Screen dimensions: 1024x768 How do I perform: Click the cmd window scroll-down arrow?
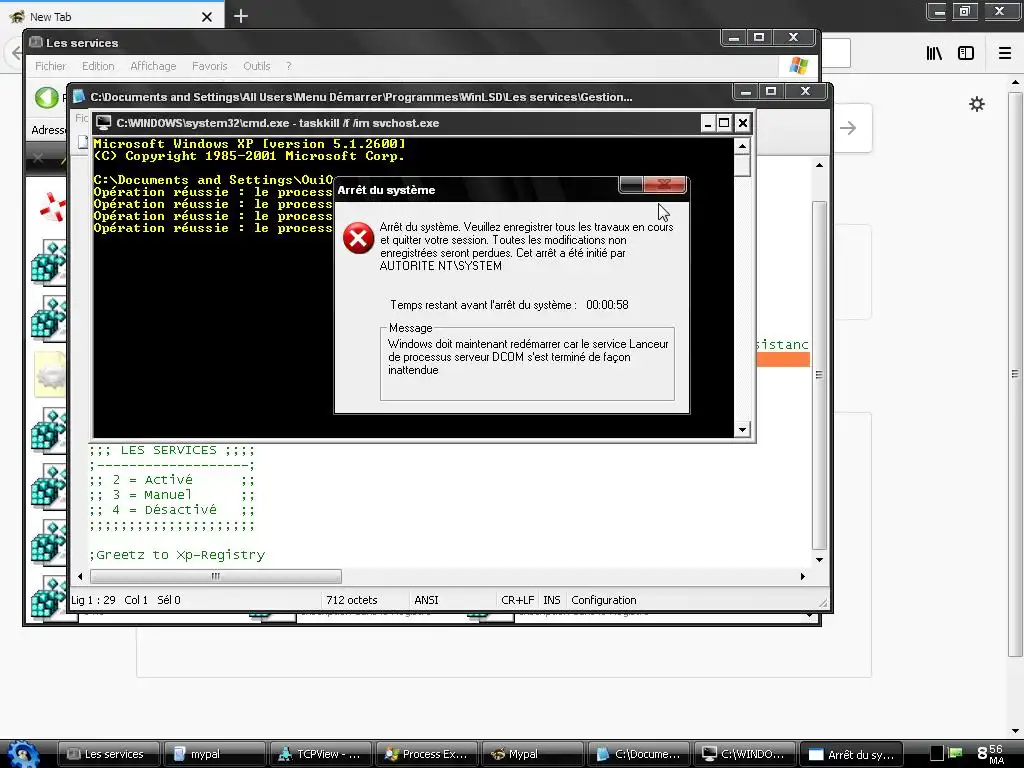point(742,430)
